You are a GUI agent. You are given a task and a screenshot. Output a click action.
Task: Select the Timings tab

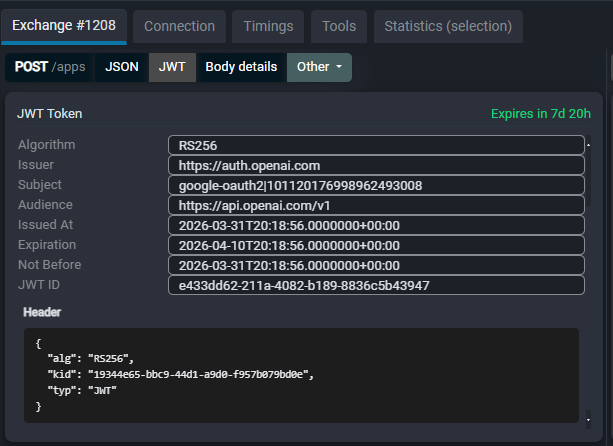267,26
